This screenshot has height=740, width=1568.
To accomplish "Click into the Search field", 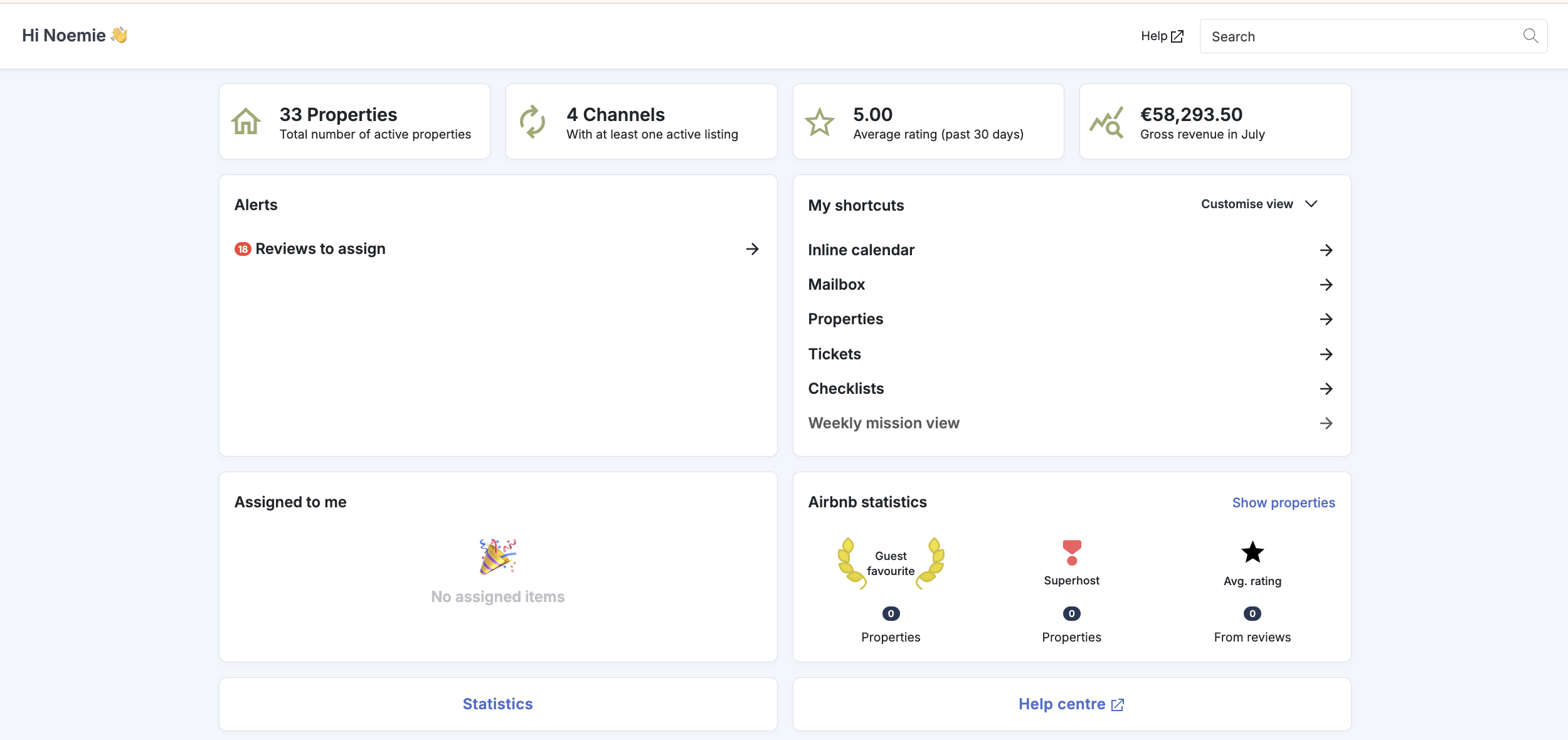I will coord(1374,36).
